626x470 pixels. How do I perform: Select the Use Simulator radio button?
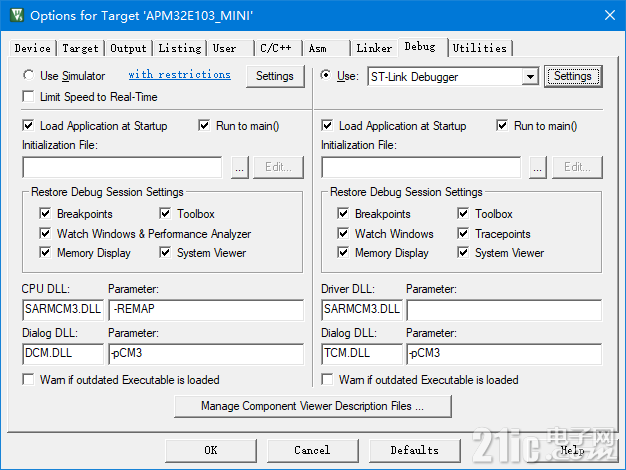(x=28, y=75)
